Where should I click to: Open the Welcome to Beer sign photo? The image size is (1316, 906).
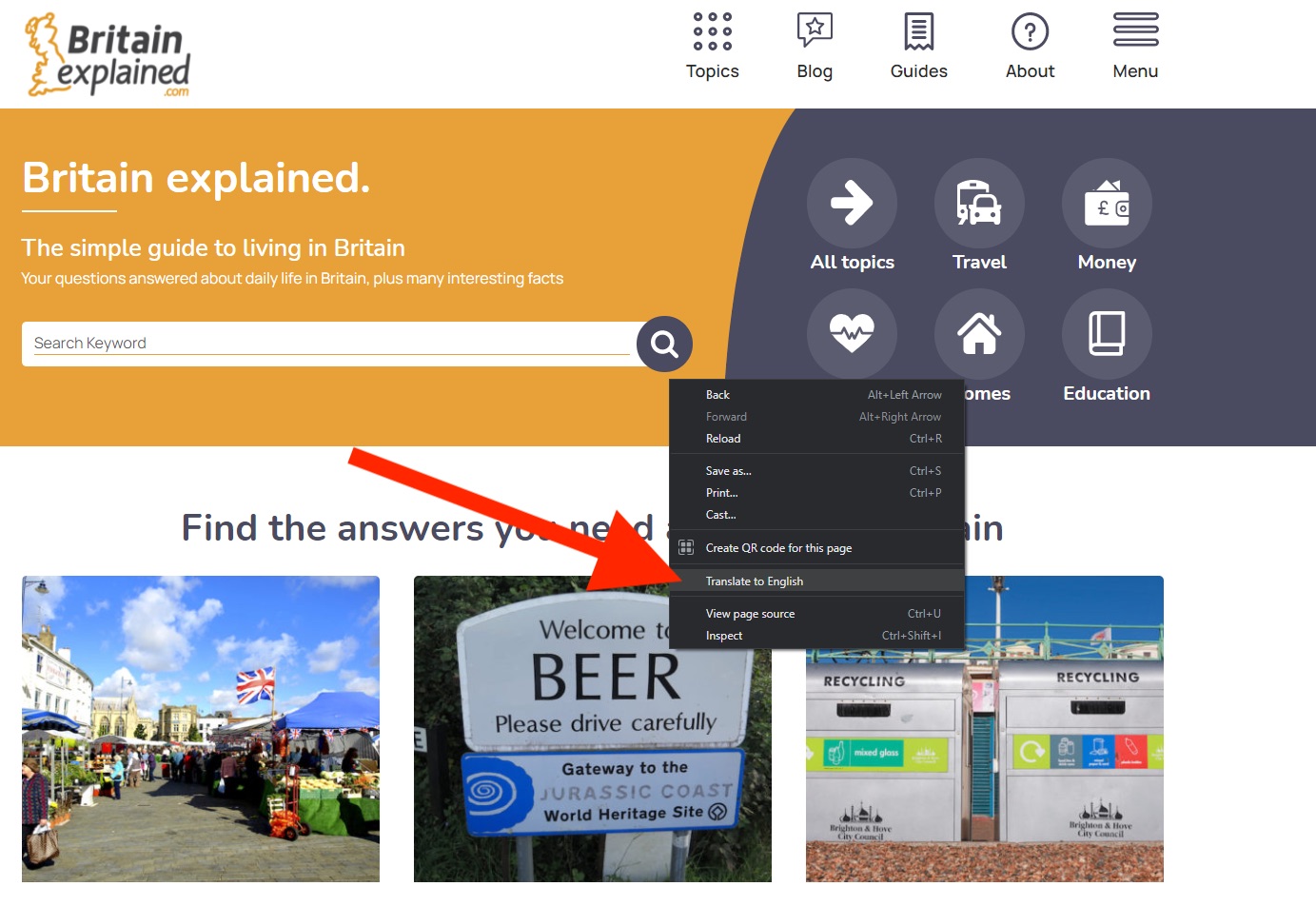(592, 729)
